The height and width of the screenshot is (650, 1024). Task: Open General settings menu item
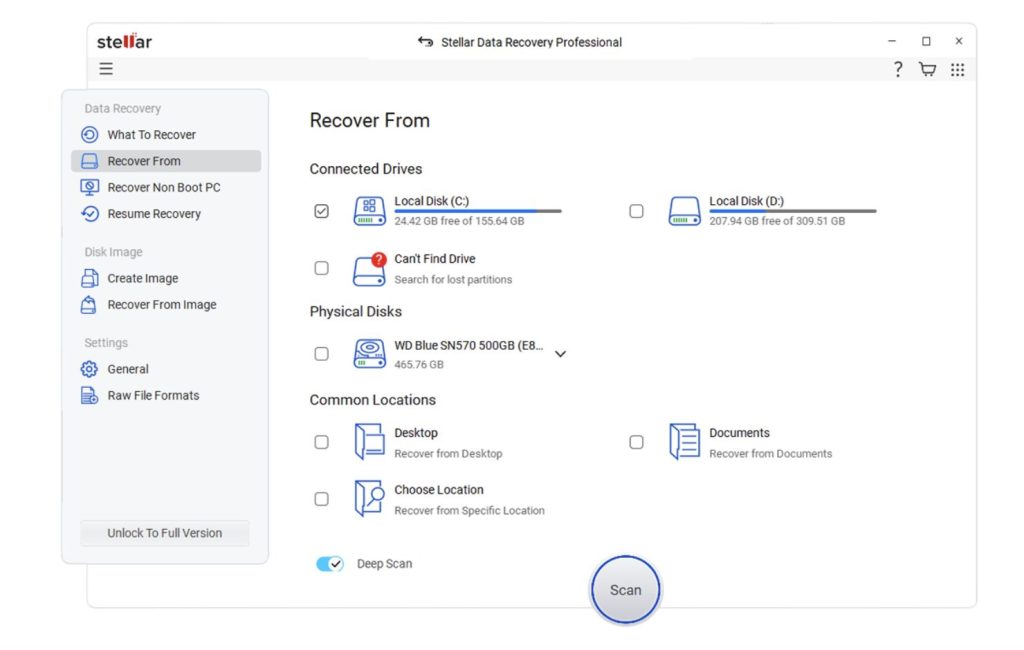166,369
